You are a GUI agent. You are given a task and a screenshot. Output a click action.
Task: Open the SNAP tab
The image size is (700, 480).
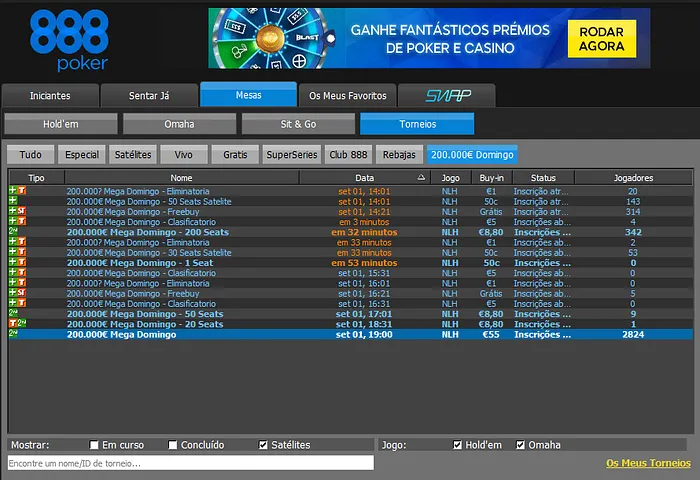[447, 96]
